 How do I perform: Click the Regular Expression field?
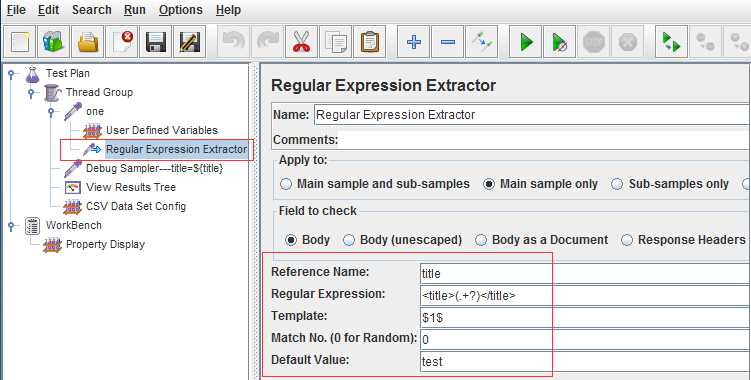point(585,296)
